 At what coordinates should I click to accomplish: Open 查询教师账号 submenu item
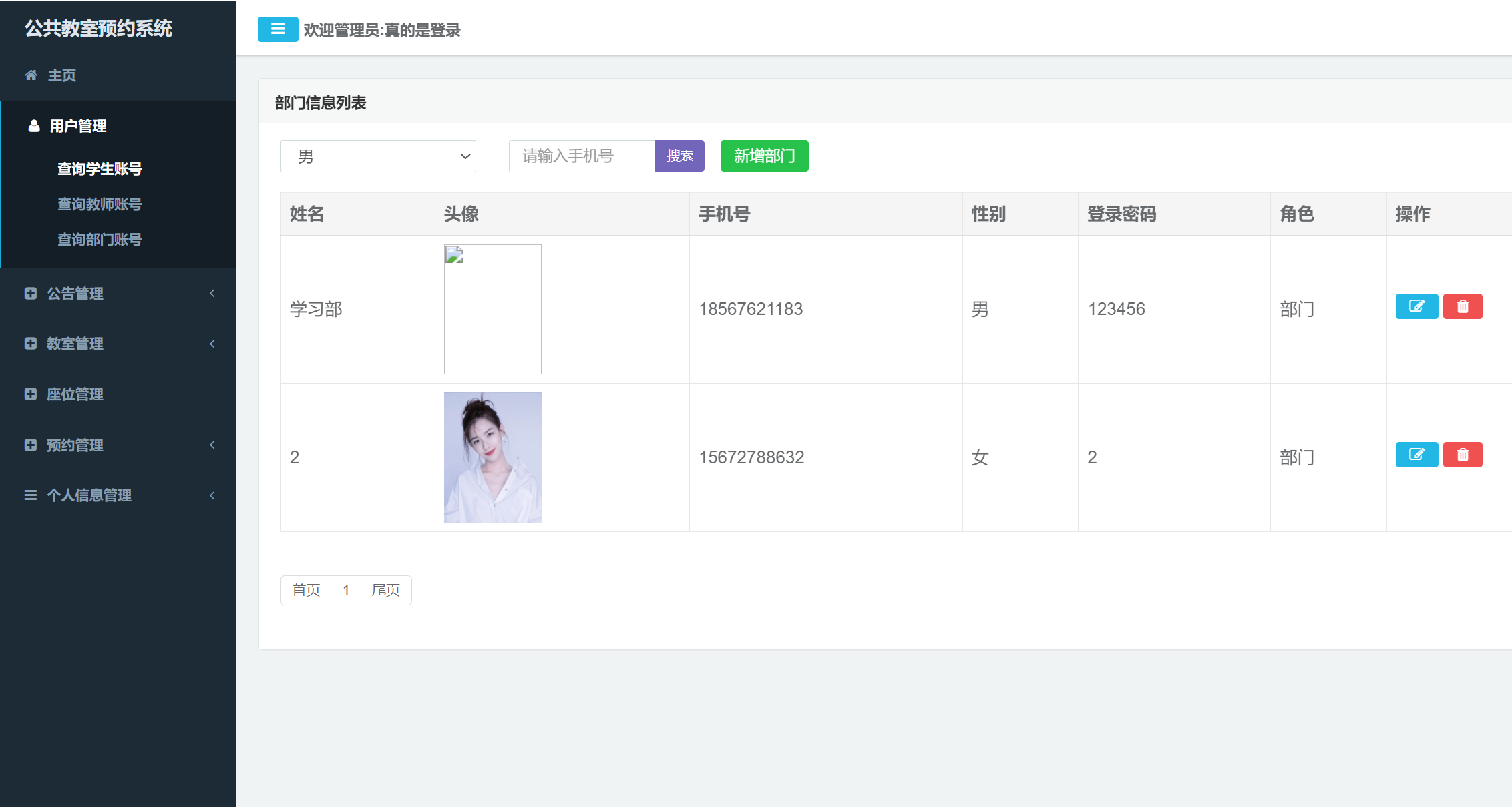[x=100, y=204]
